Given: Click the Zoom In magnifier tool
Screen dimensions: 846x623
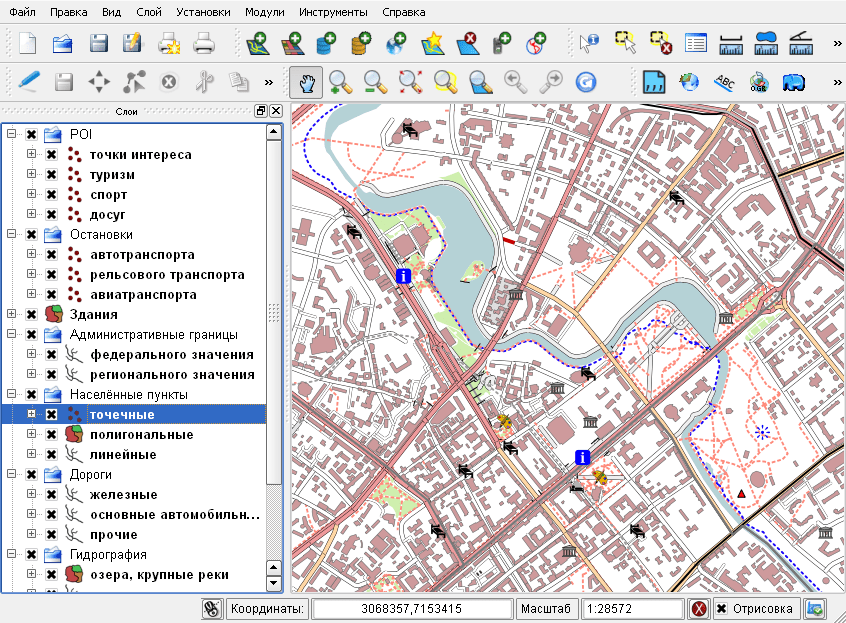Looking at the screenshot, I should click(341, 82).
